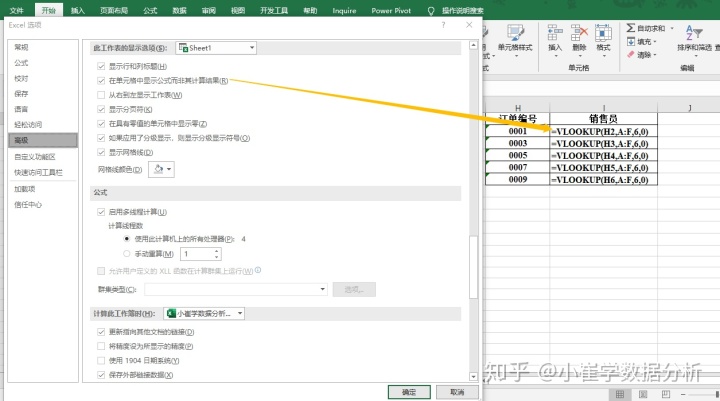The height and width of the screenshot is (401, 720).
Task: Click the 自动求和 sigma icon
Action: tap(631, 28)
